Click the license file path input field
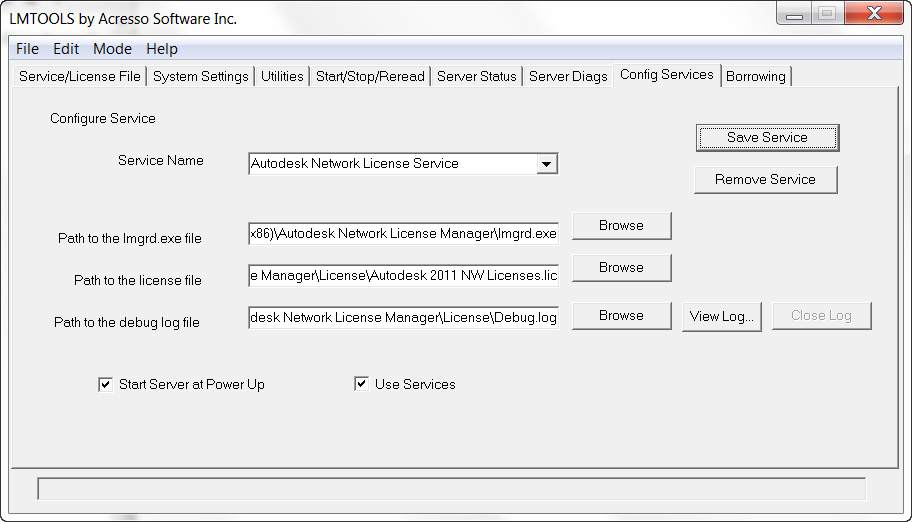Screen dimensions: 912x522 pyautogui.click(x=403, y=276)
